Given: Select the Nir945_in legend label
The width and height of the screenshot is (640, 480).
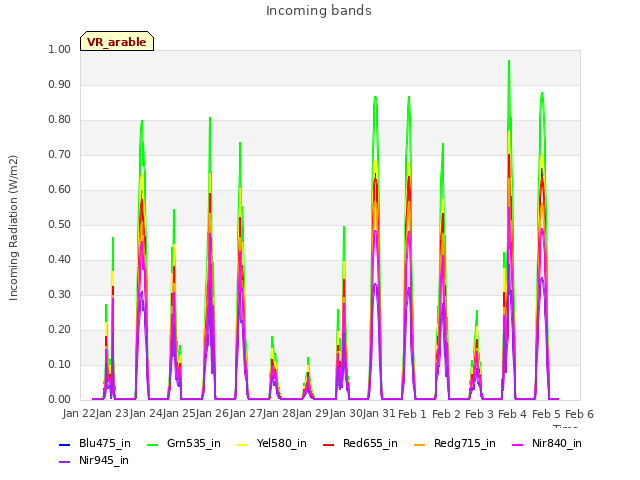Looking at the screenshot, I should 104,461.
